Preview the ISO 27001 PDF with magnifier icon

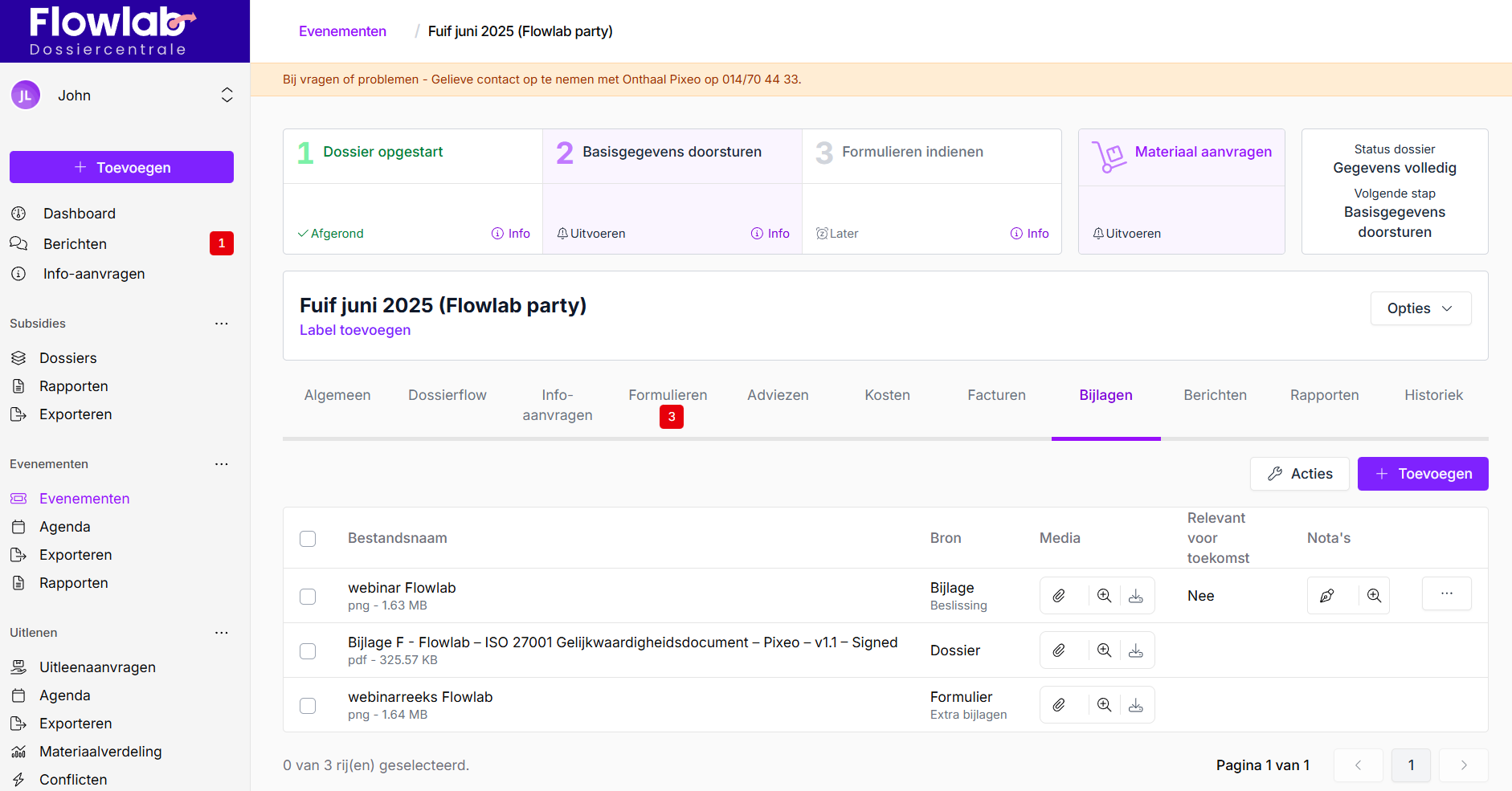click(x=1105, y=650)
